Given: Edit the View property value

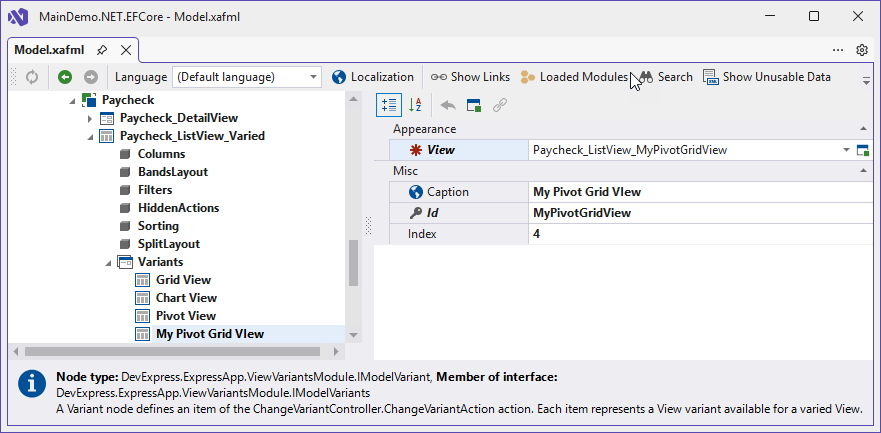Looking at the screenshot, I should pyautogui.click(x=684, y=150).
